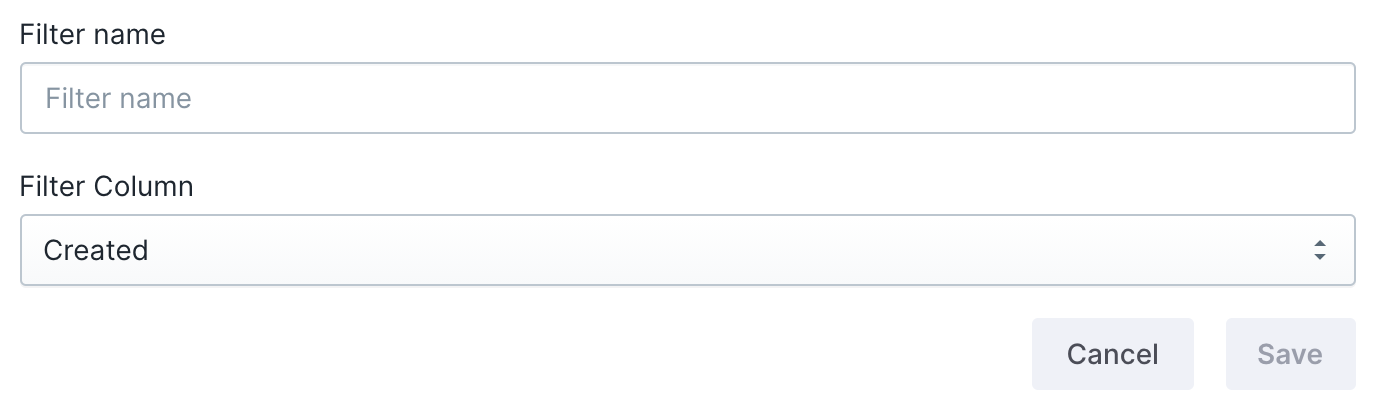Place cursor in the filter name box
1376x414 pixels.
[x=687, y=98]
